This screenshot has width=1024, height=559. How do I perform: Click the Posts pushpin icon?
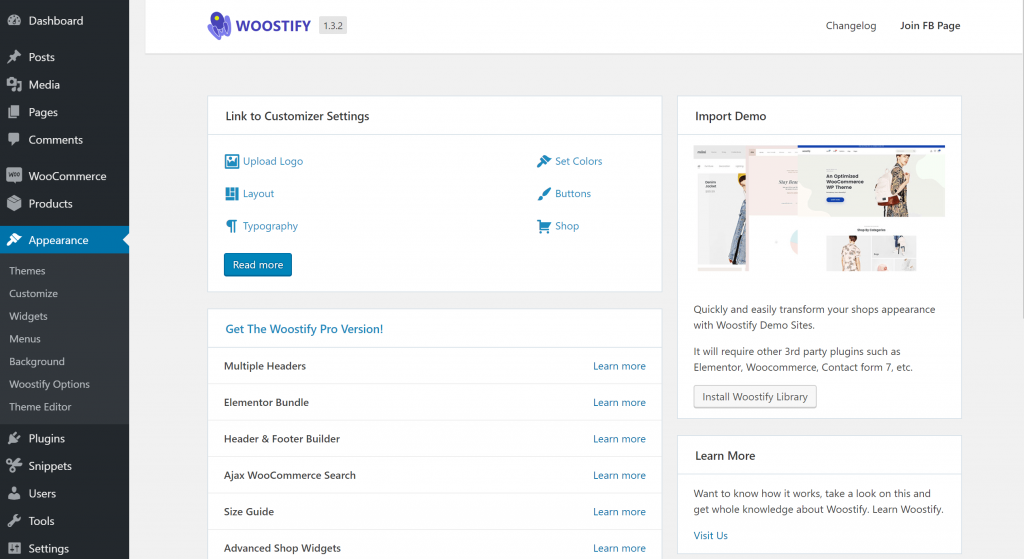tap(14, 57)
